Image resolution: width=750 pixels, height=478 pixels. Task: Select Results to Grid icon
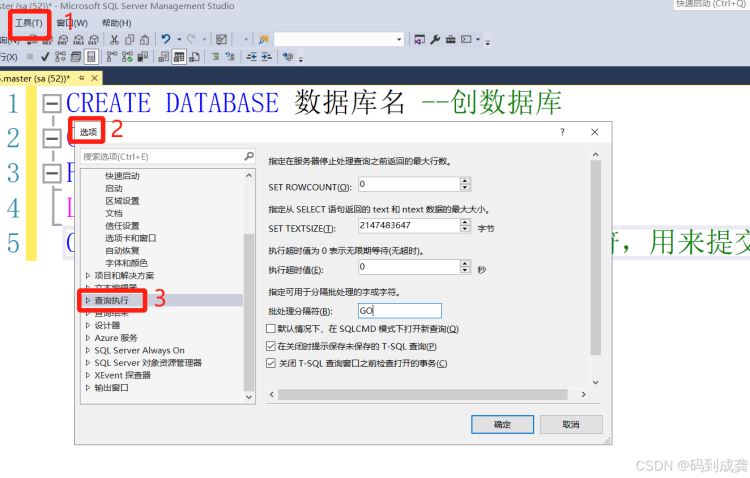(179, 57)
